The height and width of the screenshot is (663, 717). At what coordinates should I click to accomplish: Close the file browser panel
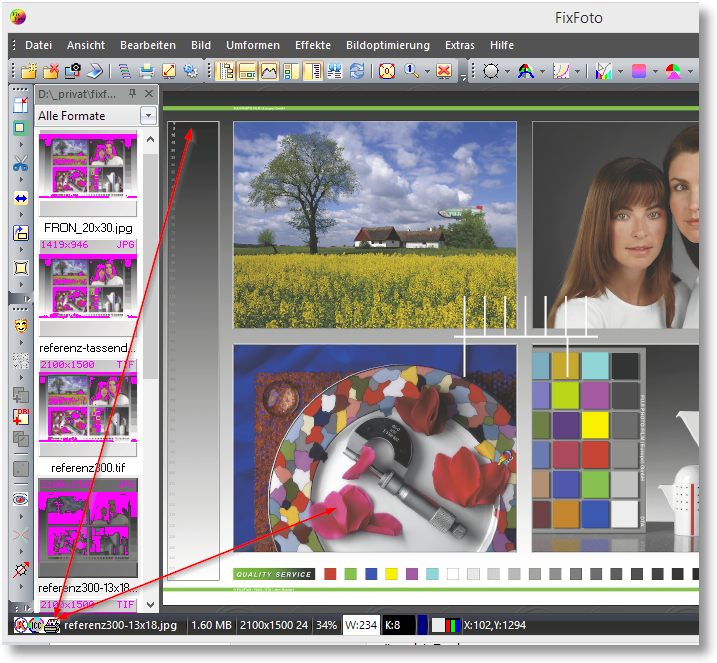pyautogui.click(x=149, y=94)
